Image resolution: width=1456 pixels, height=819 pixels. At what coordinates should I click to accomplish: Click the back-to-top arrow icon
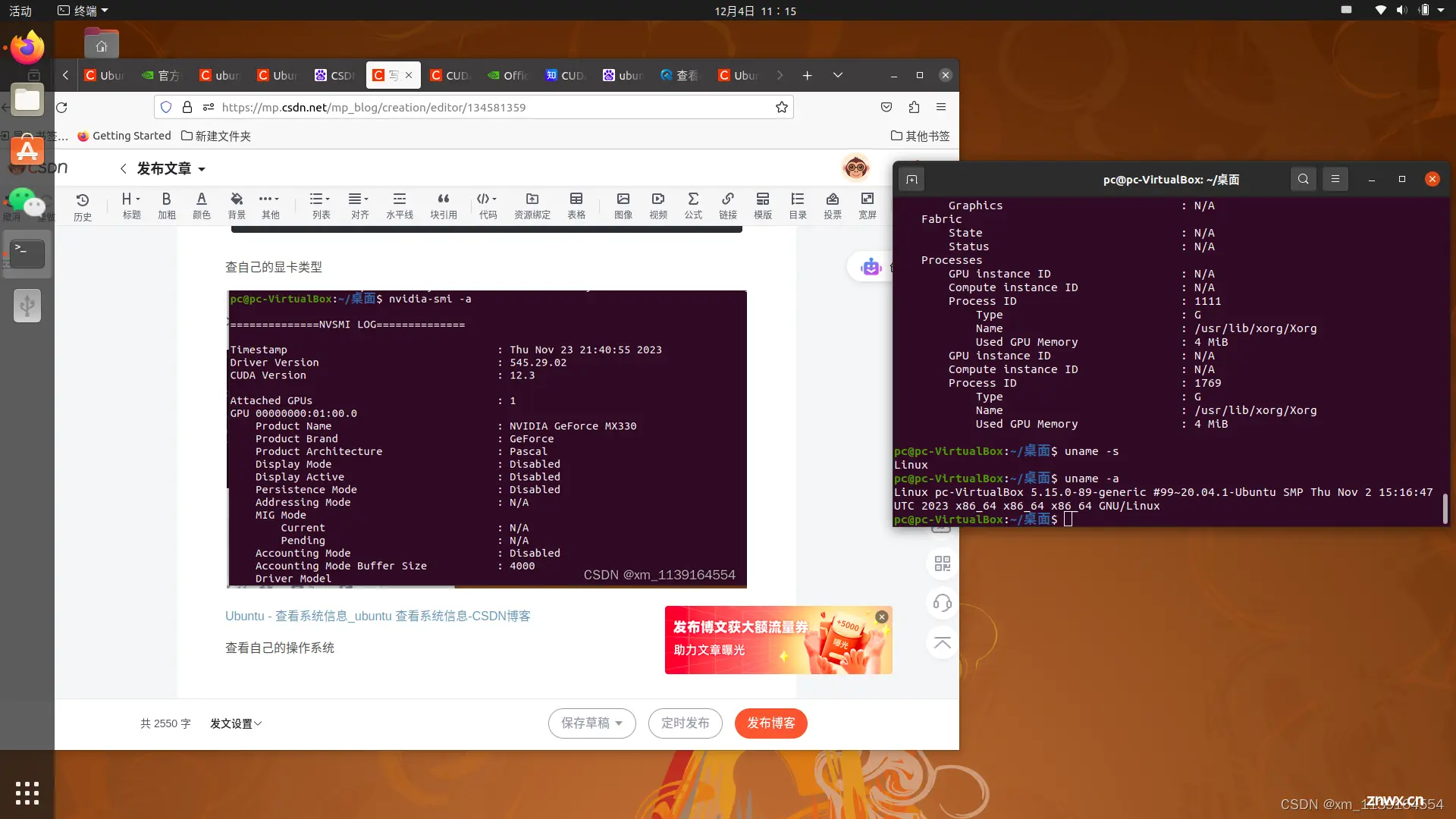pos(943,643)
